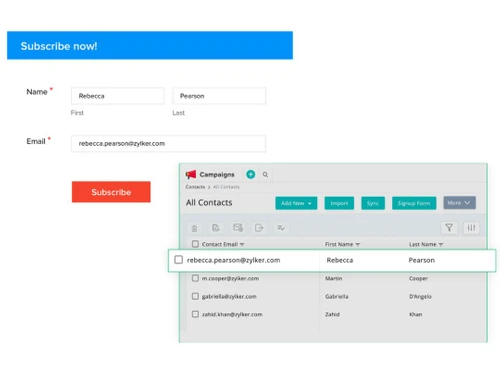
Task: Check the m.cooper@zylker.com row checkbox
Action: point(195,278)
